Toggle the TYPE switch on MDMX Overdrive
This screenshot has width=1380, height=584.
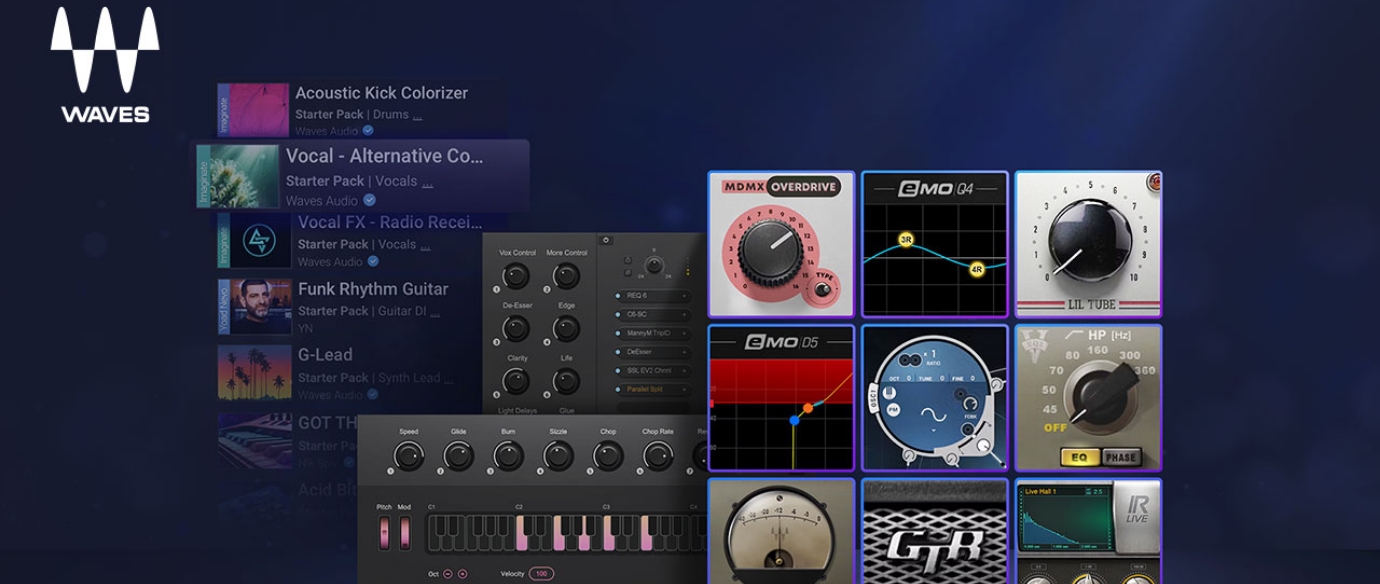pos(822,290)
